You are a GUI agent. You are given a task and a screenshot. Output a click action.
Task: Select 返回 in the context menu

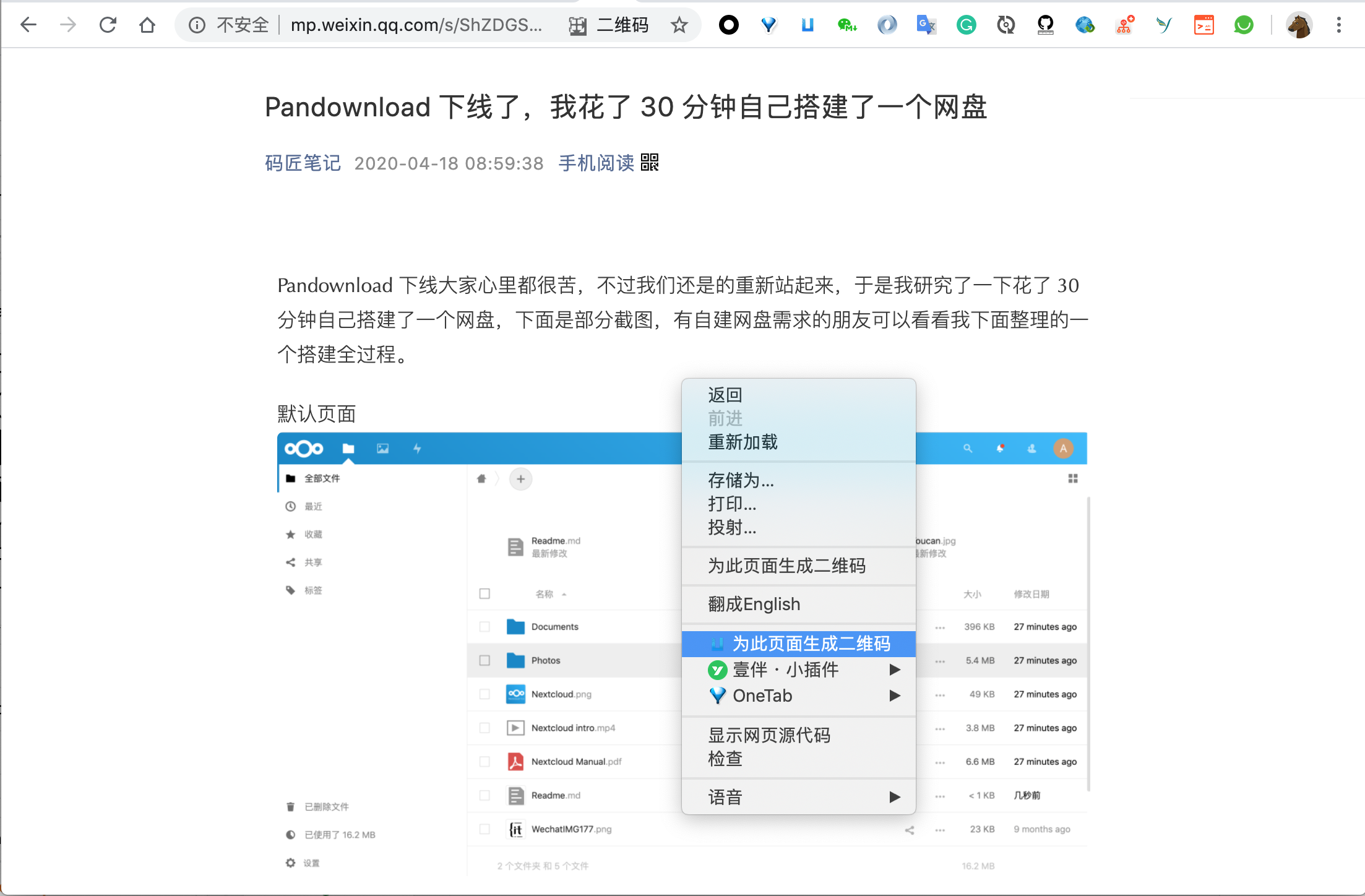798,395
